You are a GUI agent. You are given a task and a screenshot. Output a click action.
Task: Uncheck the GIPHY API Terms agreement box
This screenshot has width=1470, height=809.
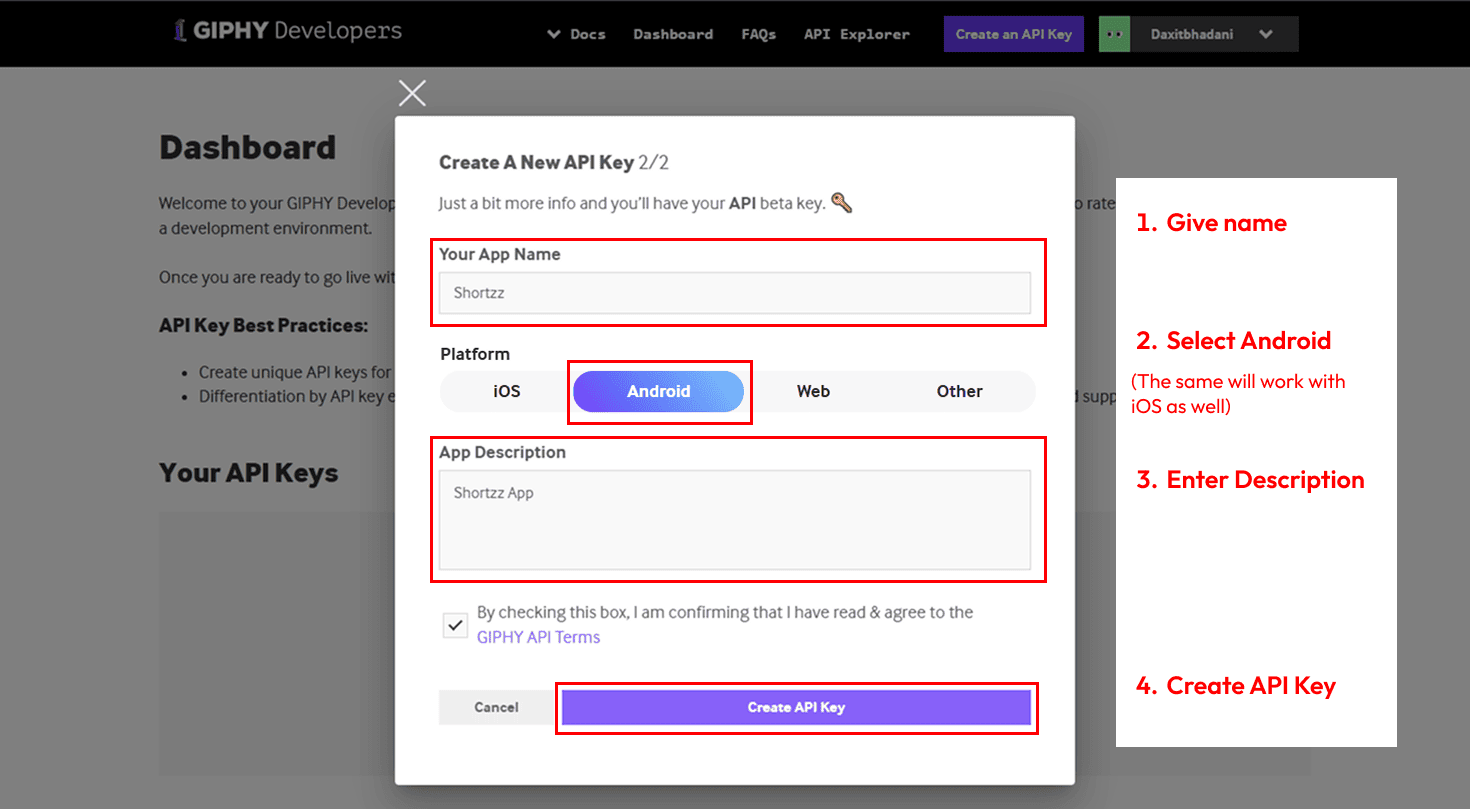(x=455, y=624)
